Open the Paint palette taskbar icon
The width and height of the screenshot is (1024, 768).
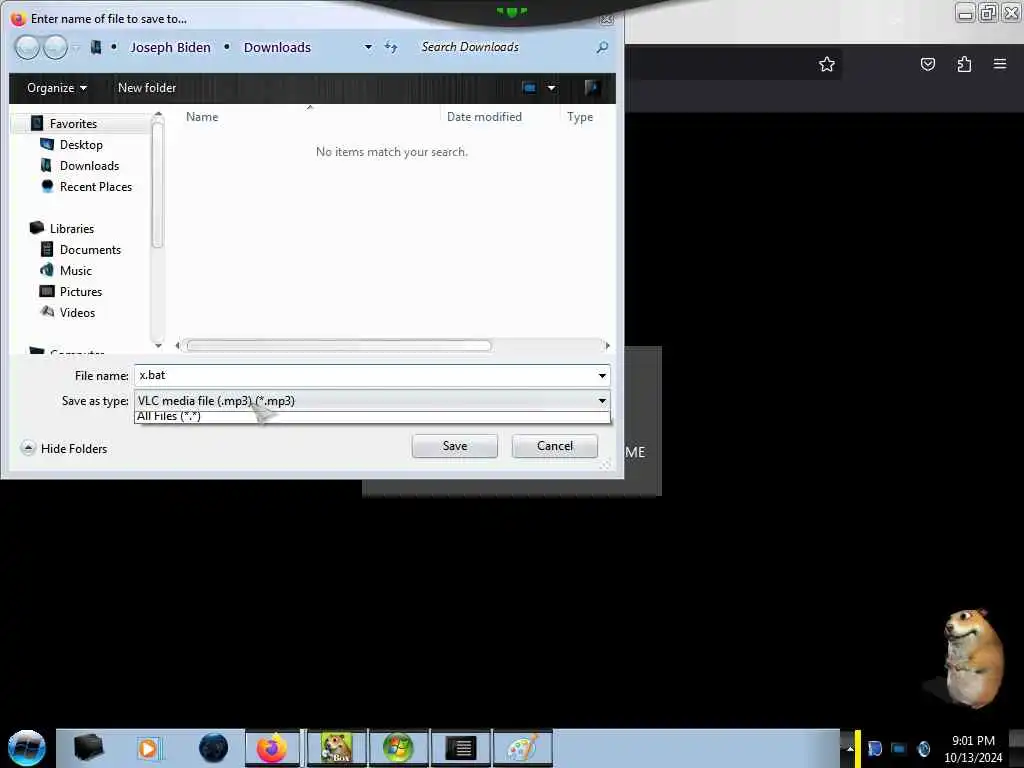pyautogui.click(x=522, y=748)
